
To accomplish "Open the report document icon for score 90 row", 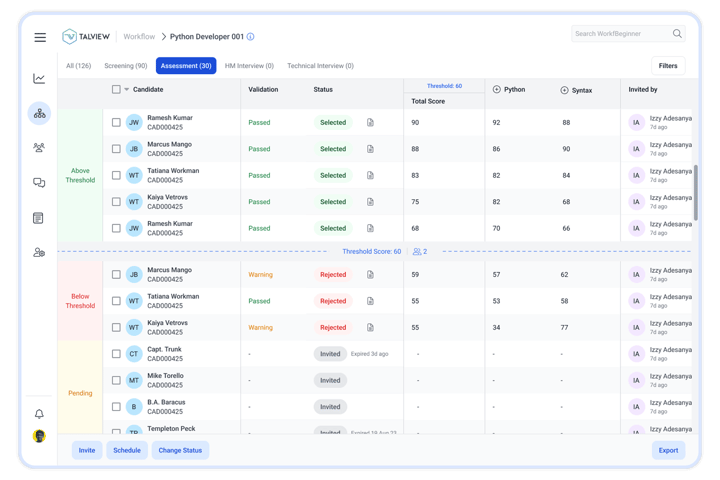I will (370, 123).
